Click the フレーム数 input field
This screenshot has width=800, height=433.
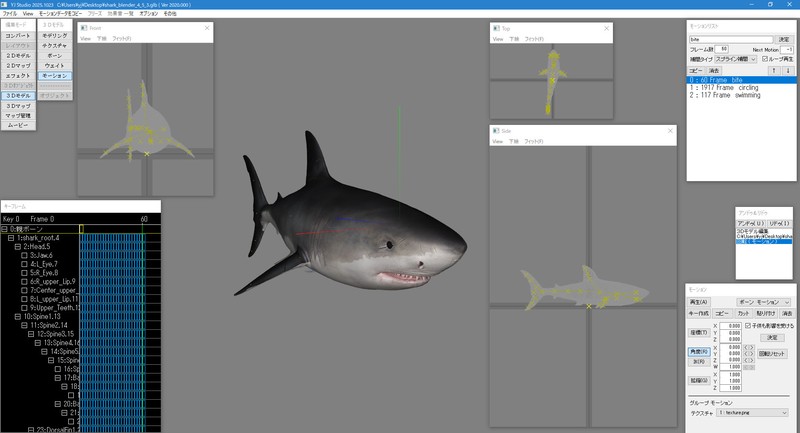[721, 49]
